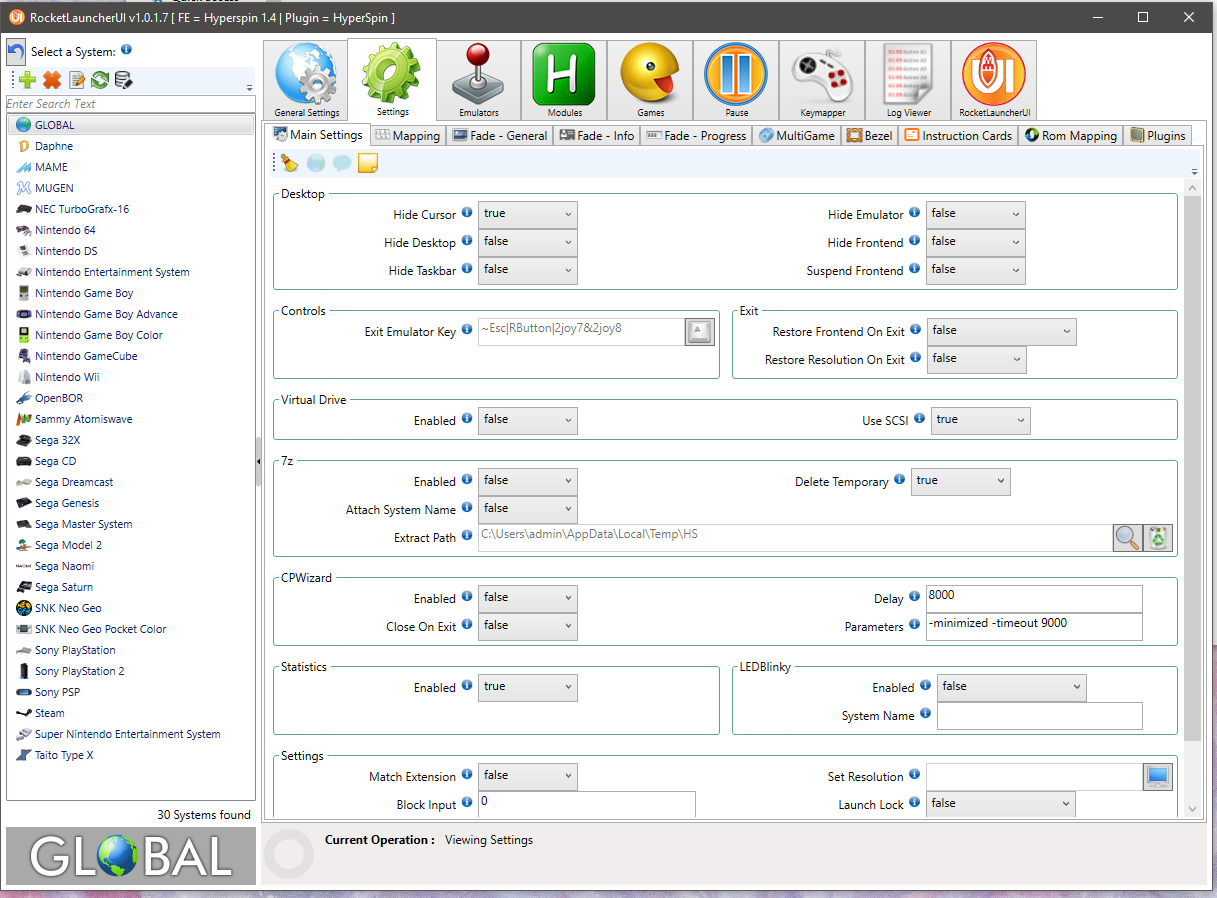Add a new system with the green plus
The height and width of the screenshot is (898, 1217).
[x=27, y=81]
